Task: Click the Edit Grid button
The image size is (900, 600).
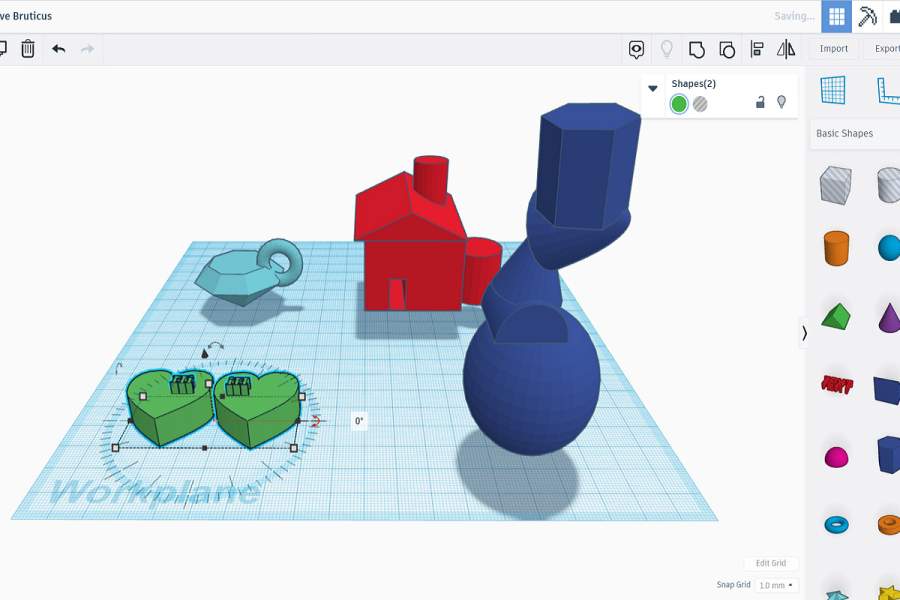Action: (x=770, y=563)
